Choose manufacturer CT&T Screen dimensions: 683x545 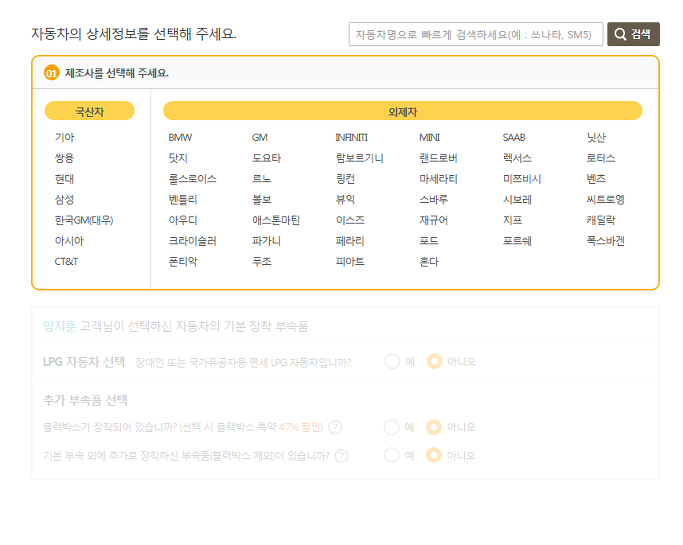pos(66,262)
